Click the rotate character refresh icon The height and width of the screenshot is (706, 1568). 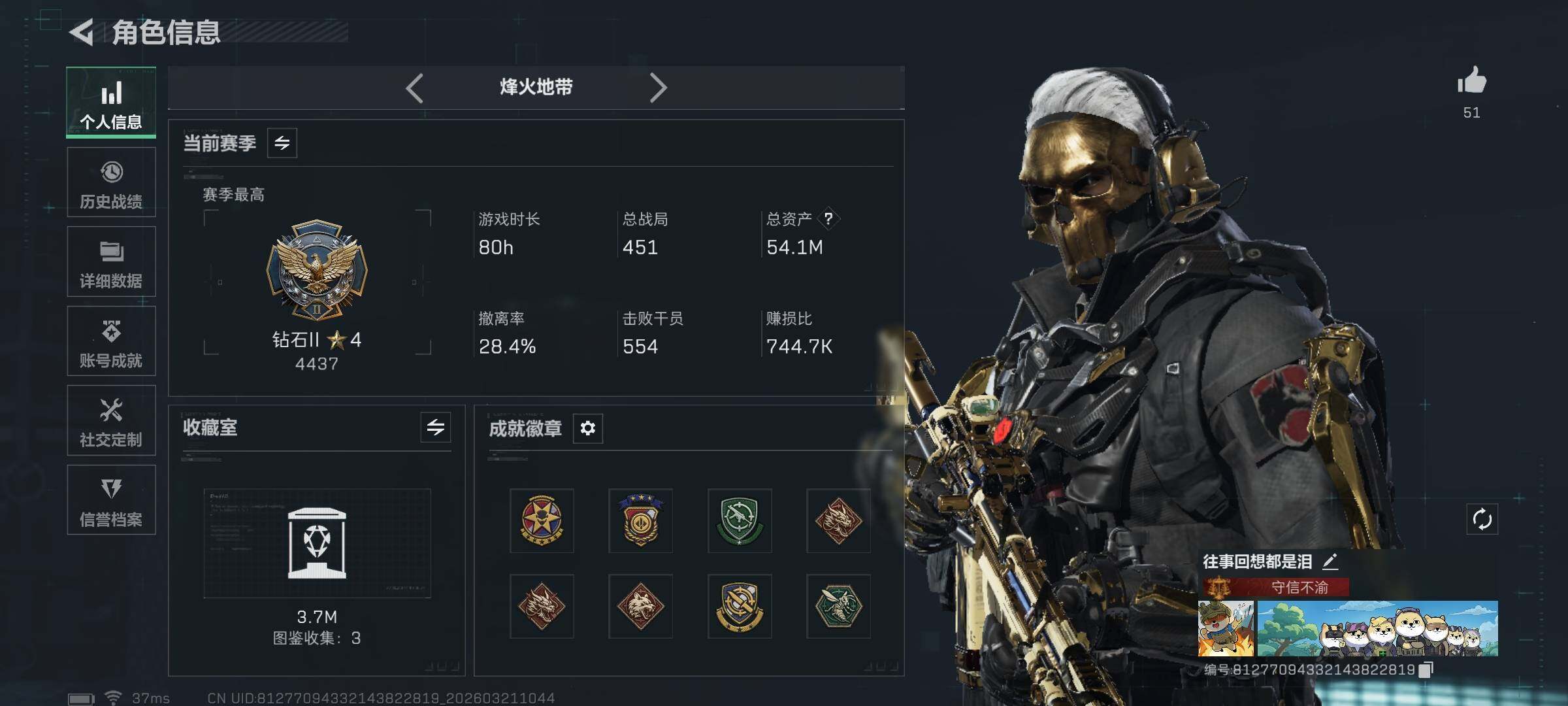pyautogui.click(x=1482, y=520)
